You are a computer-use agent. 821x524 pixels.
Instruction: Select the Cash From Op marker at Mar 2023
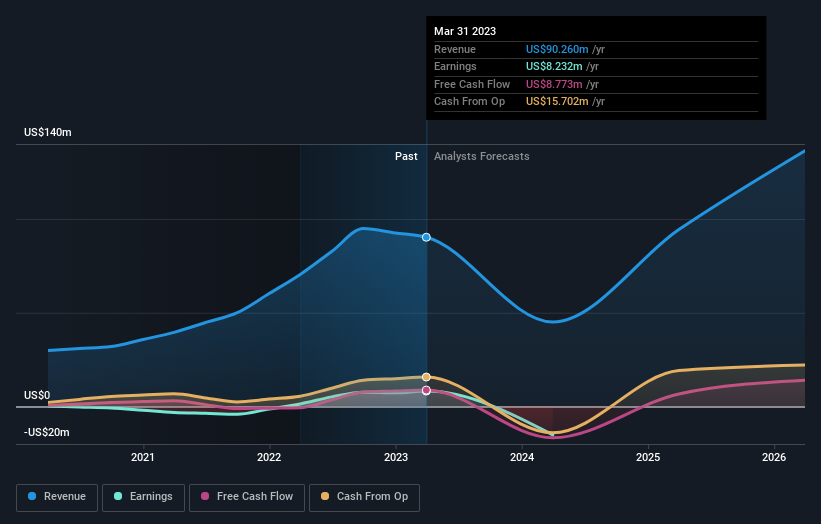[x=426, y=377]
